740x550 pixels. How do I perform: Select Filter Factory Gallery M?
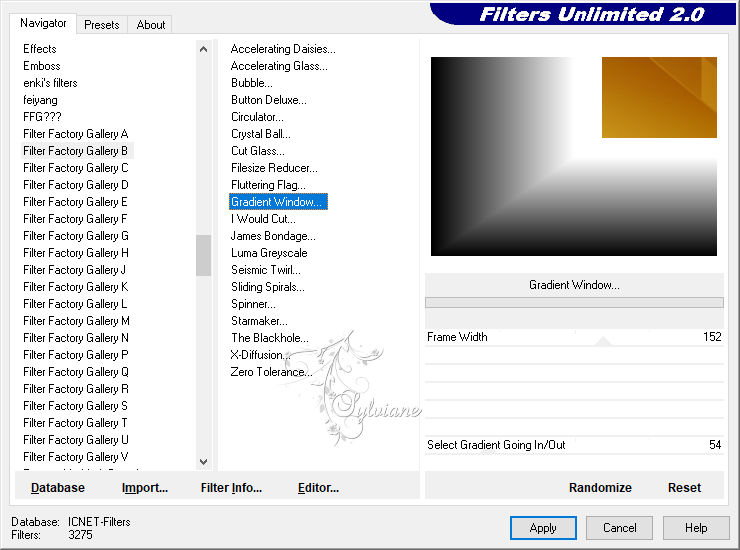pos(76,321)
